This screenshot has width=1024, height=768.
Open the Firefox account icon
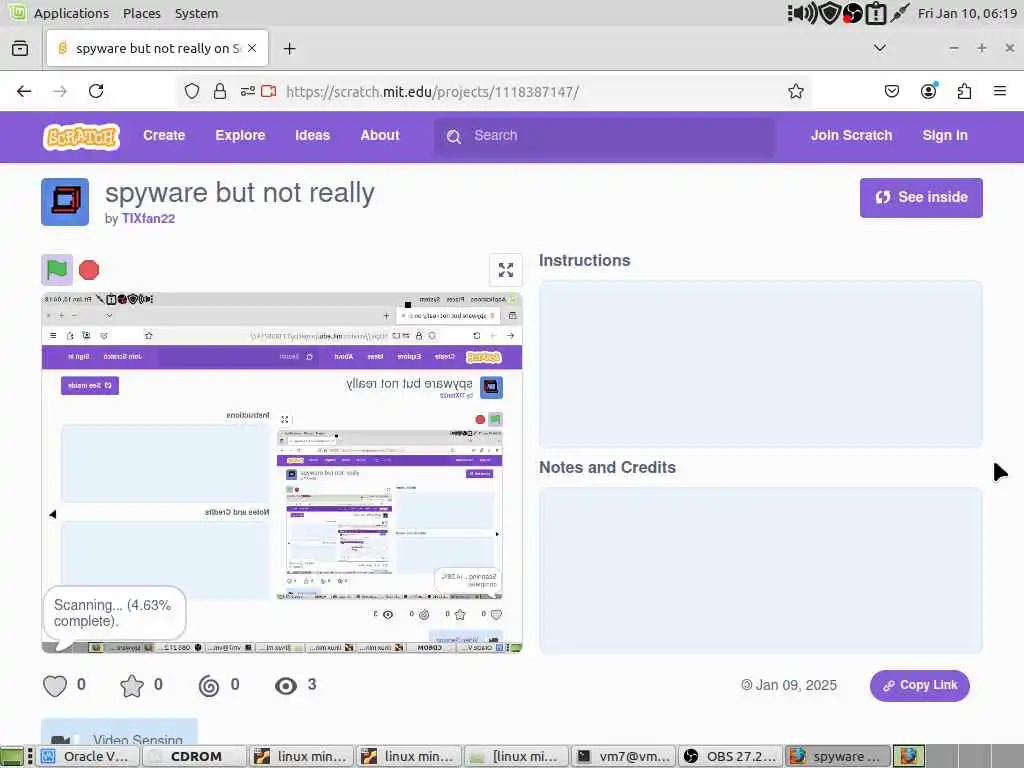(928, 91)
